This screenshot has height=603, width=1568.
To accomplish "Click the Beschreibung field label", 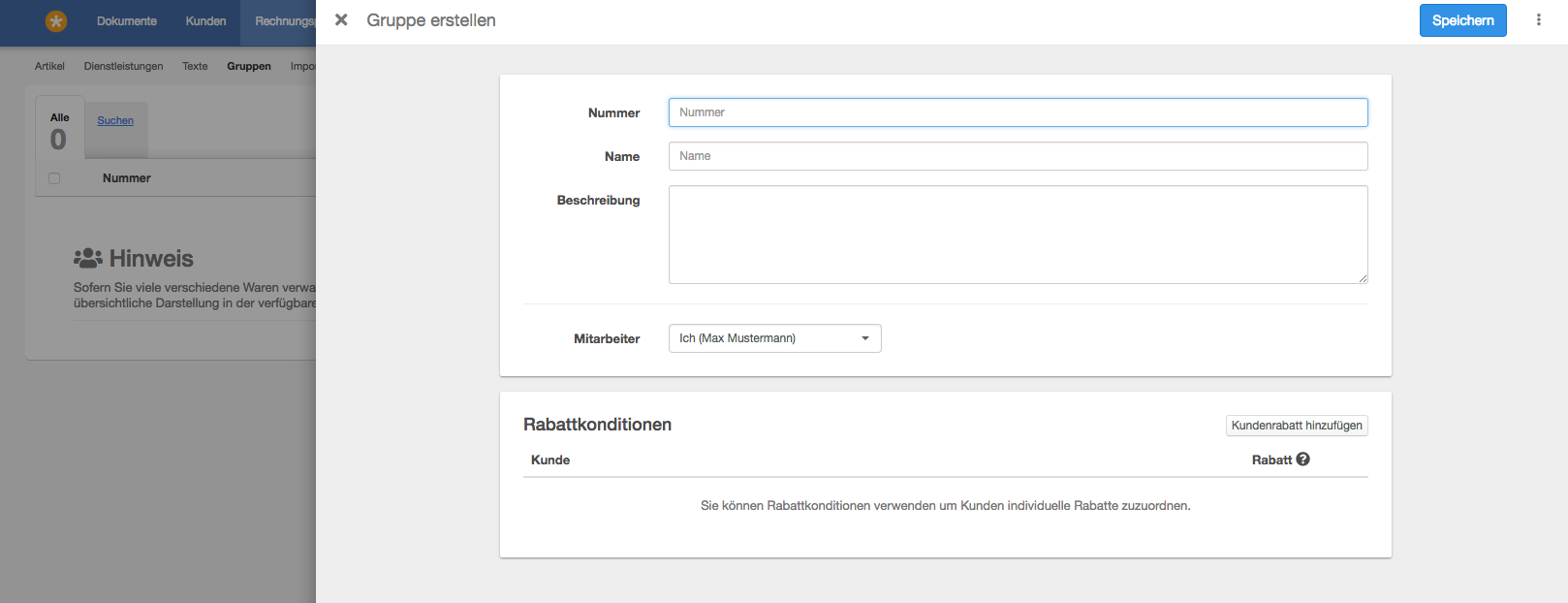I will tap(598, 200).
